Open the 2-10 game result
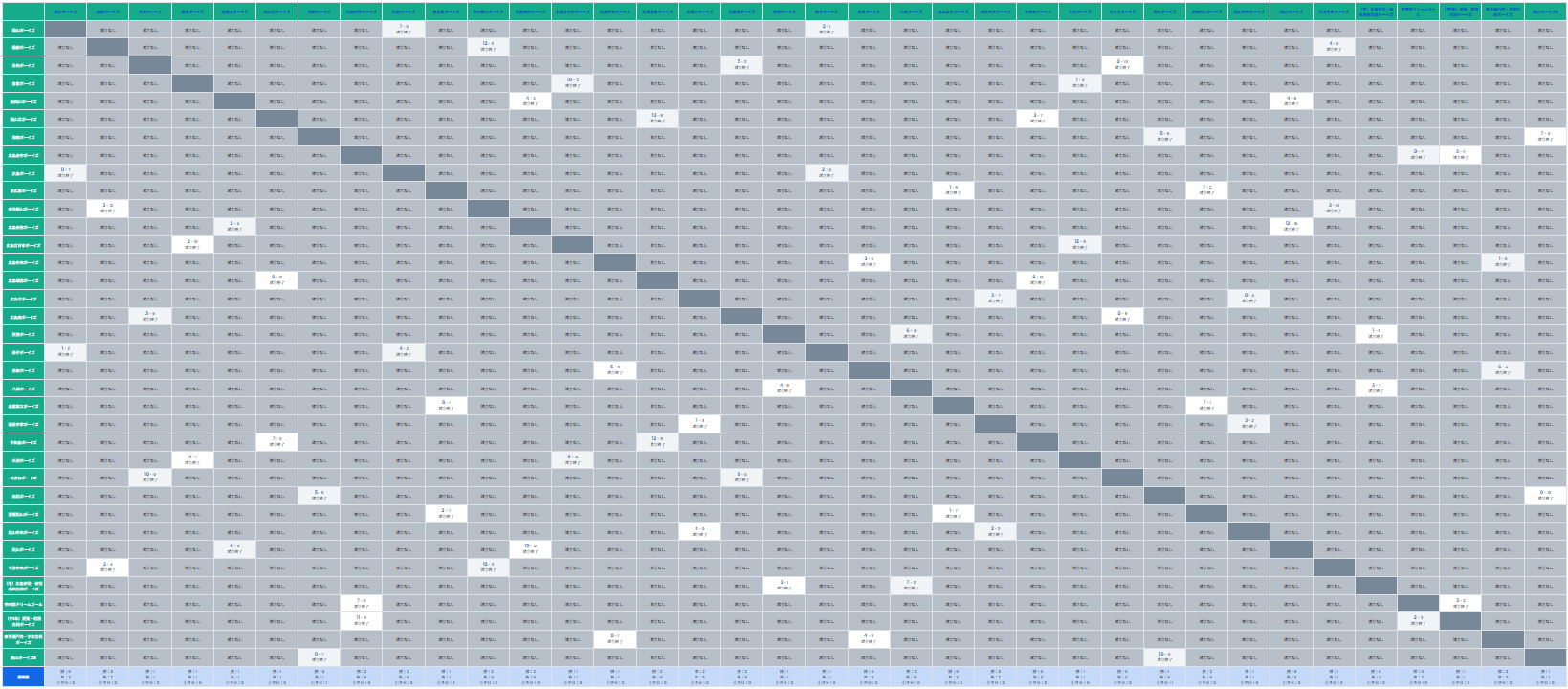1568x689 pixels. coord(192,245)
